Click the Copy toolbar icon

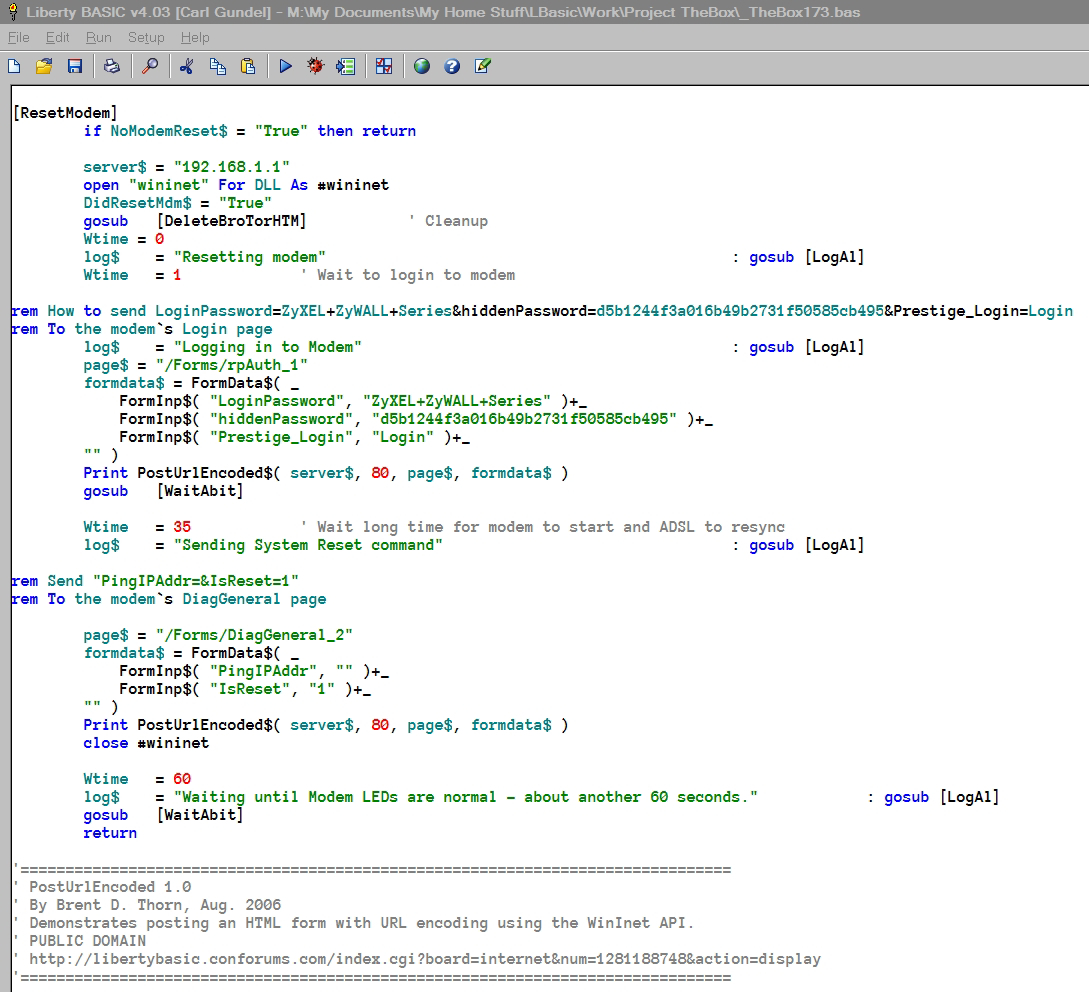tap(217, 66)
